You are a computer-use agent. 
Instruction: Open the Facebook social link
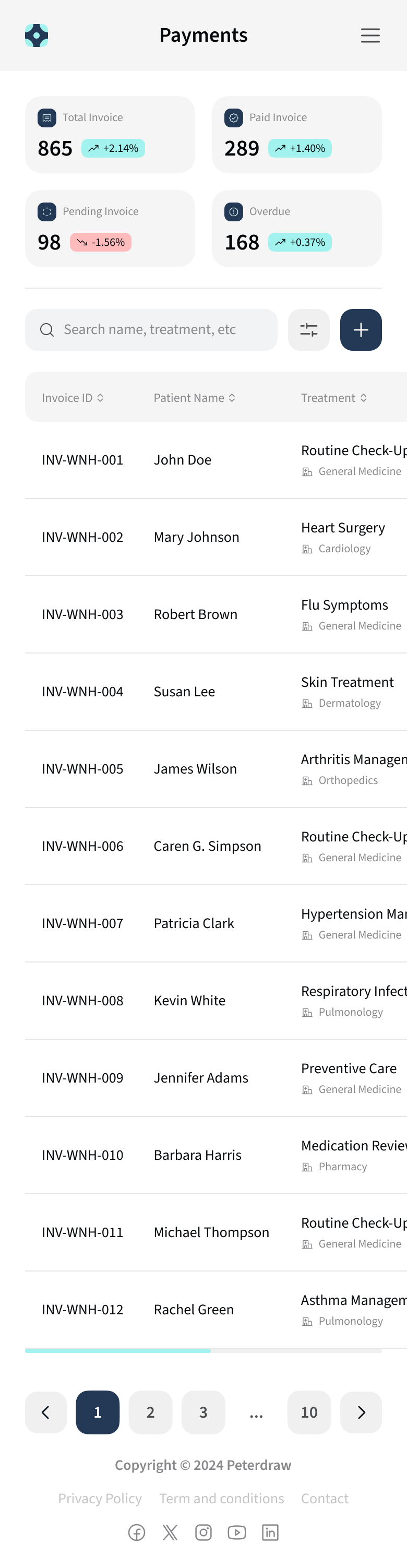tap(137, 1532)
